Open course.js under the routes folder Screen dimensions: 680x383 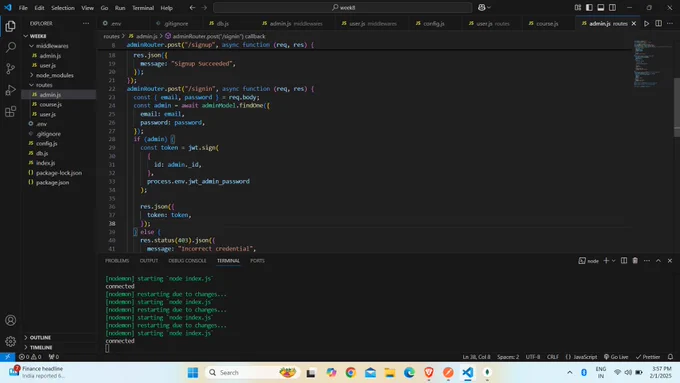click(51, 105)
